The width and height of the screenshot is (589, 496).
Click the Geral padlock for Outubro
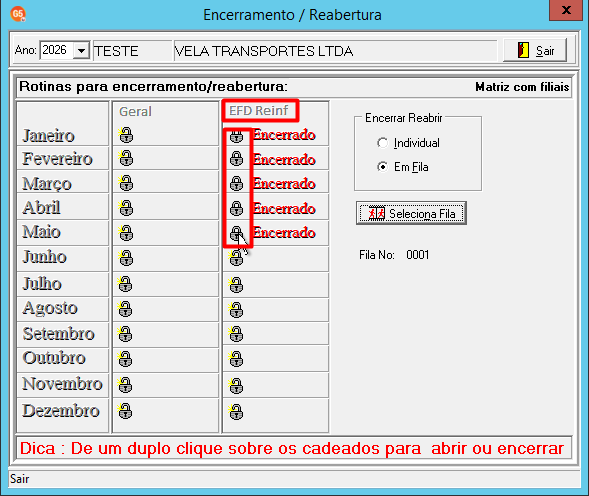[125, 359]
